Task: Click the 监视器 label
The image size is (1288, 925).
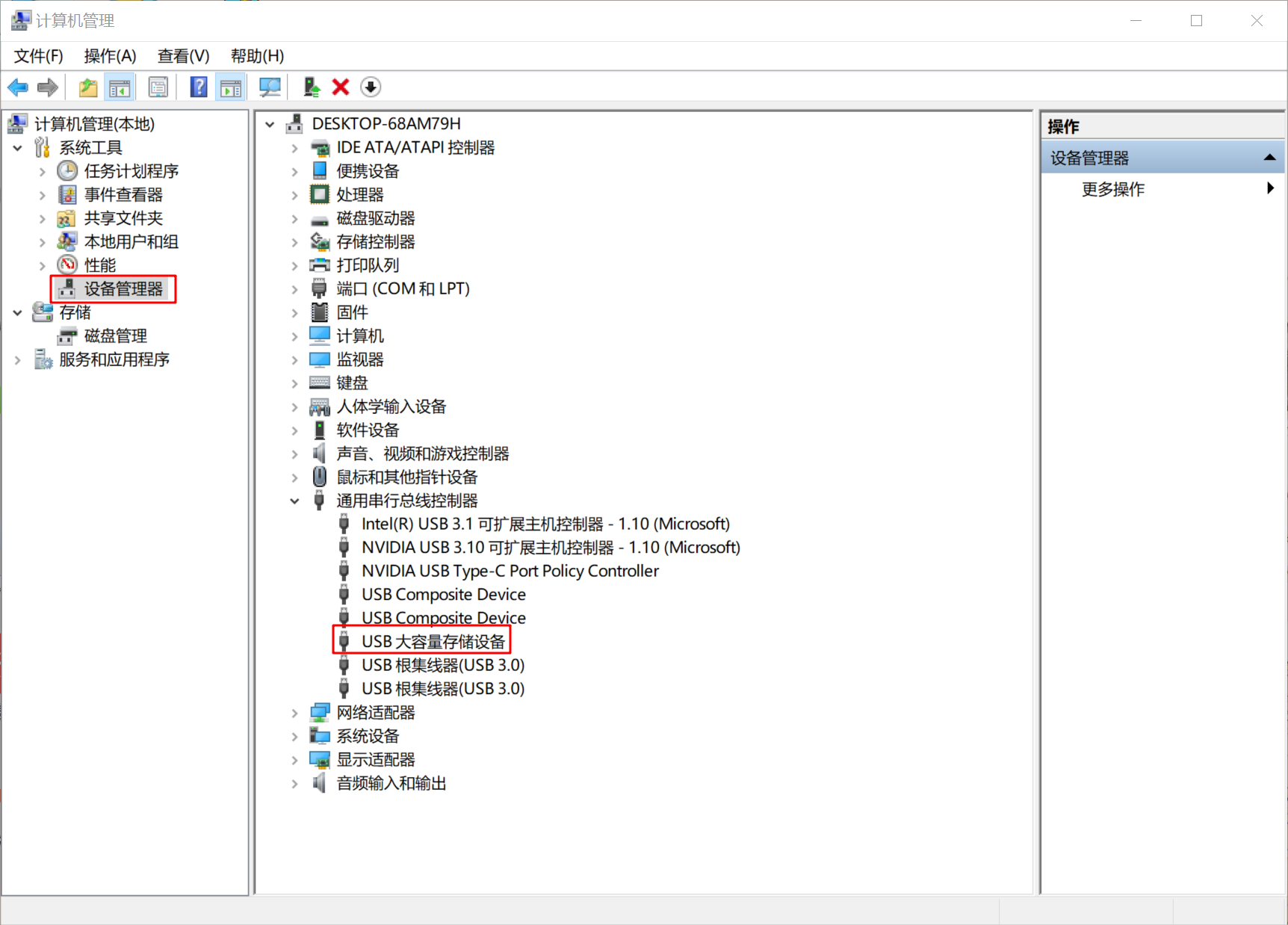Action: (x=360, y=359)
